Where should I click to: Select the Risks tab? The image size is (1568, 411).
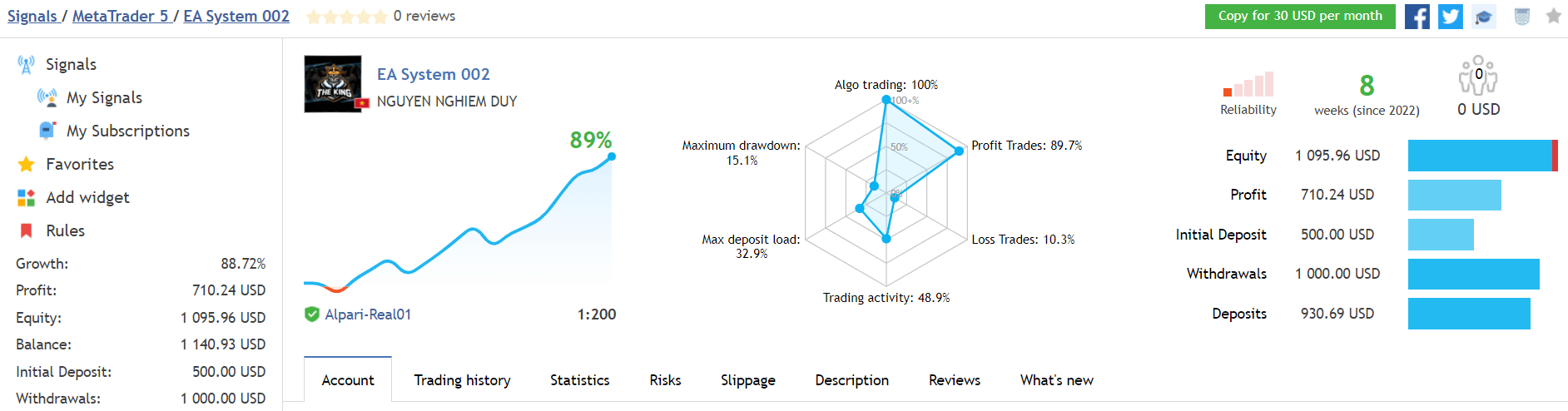click(665, 380)
